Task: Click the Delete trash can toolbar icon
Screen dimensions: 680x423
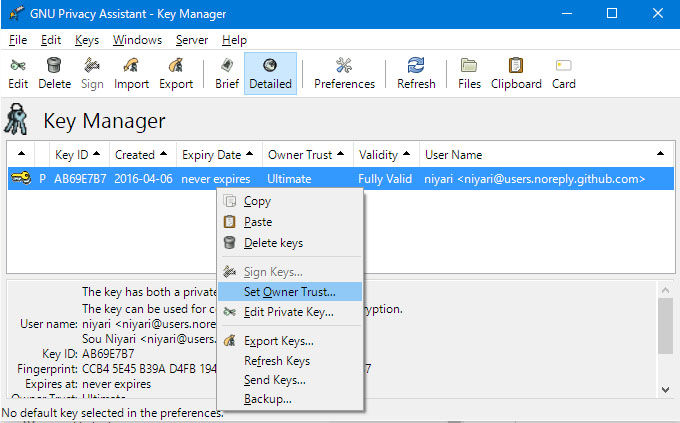Action: tap(54, 66)
